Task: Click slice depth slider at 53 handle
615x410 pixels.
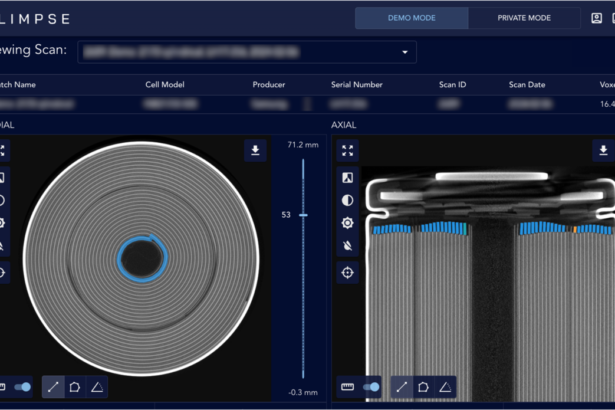Action: (x=304, y=215)
